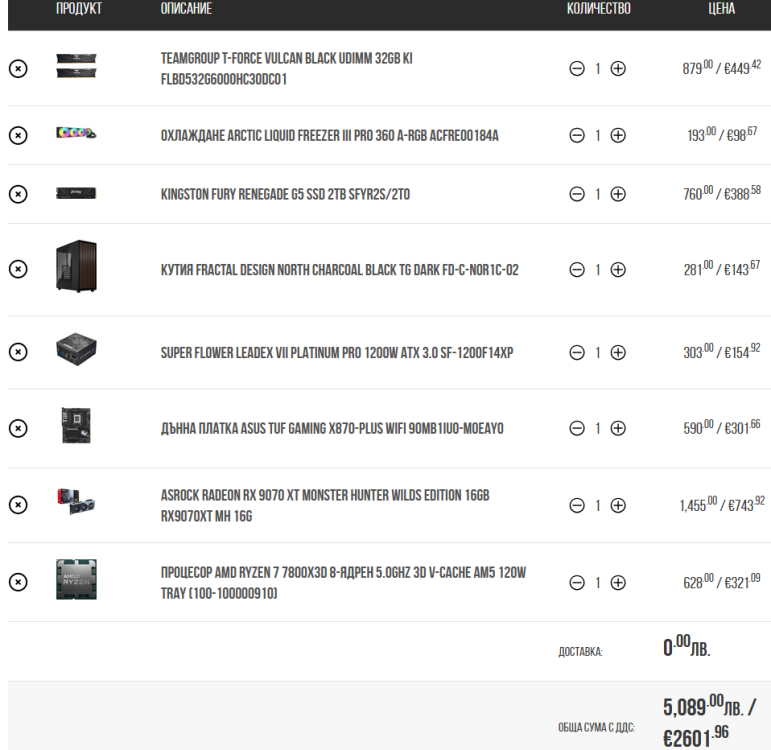Click the КОЛИЧЕСТВО column header
This screenshot has height=750, width=771.
[x=598, y=8]
